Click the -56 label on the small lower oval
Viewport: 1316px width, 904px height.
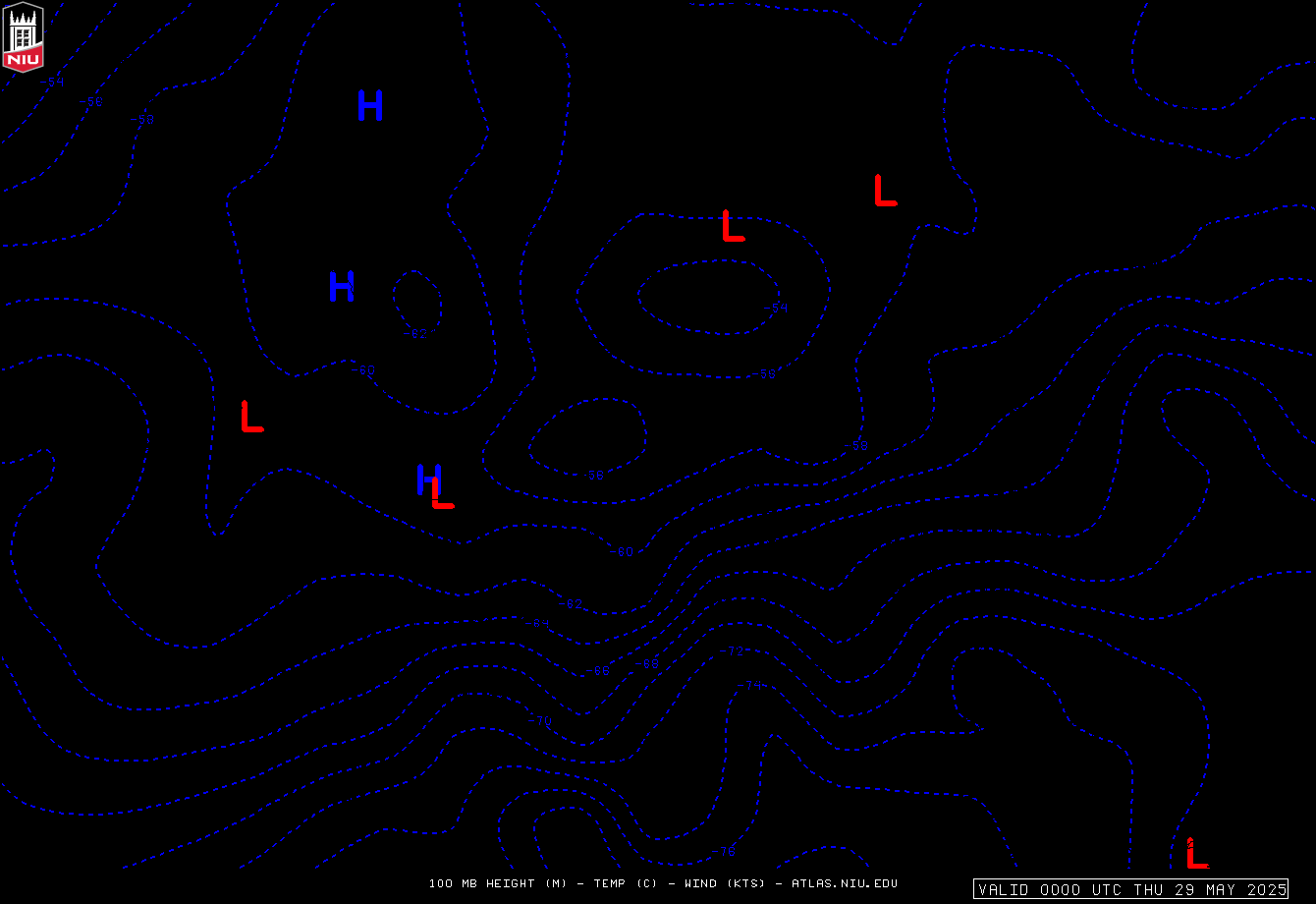click(592, 476)
